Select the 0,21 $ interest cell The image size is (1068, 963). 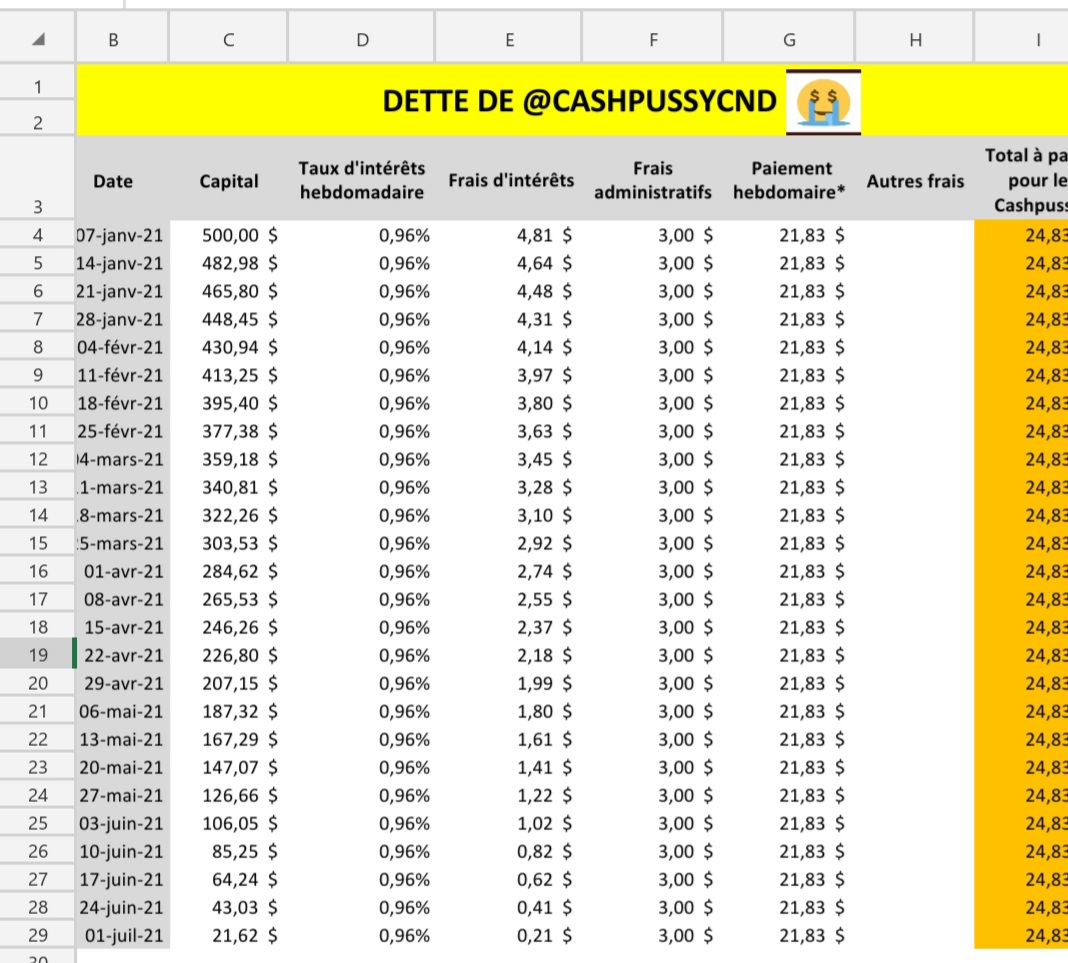click(x=509, y=935)
